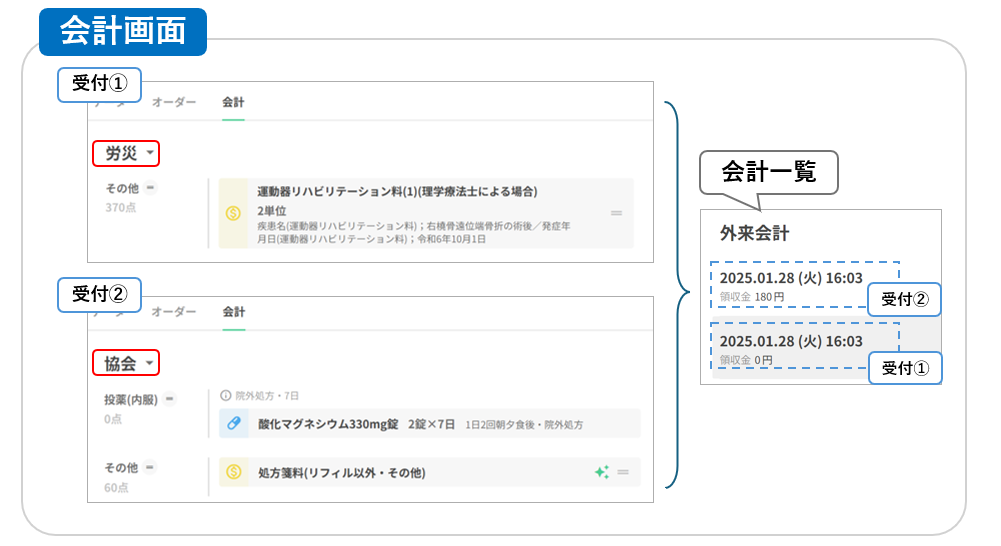
Task: Click the drag handle on the 運動器リハビリテーション料 row
Action: pyautogui.click(x=617, y=213)
